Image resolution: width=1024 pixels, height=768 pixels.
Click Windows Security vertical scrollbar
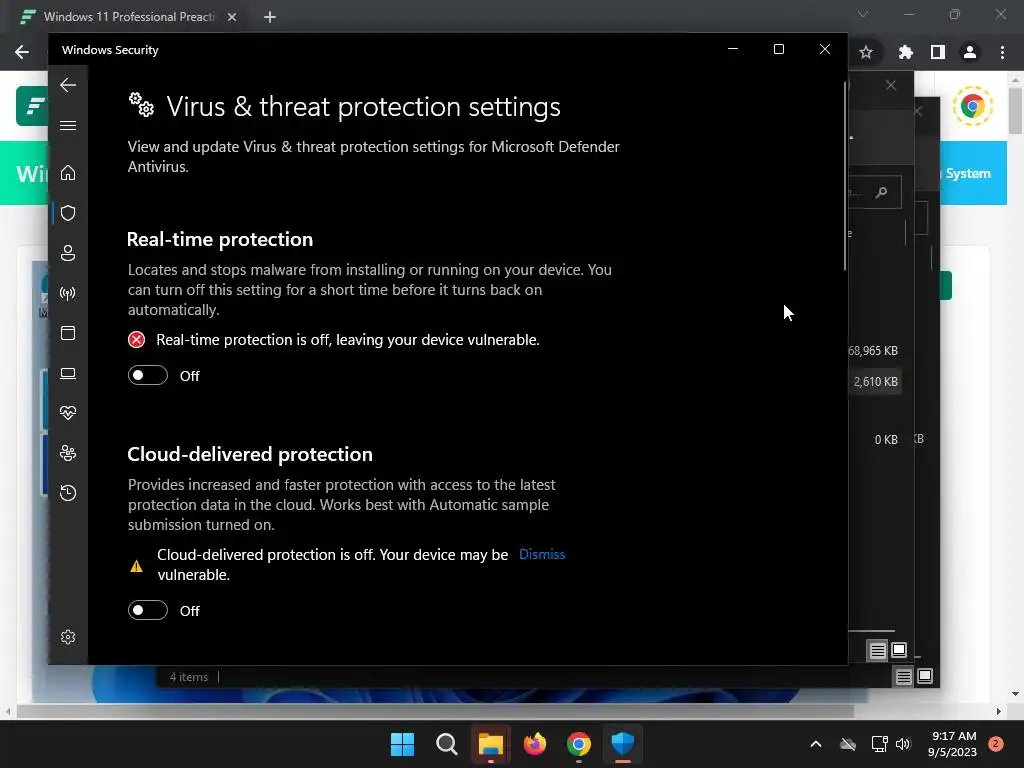pos(844,176)
